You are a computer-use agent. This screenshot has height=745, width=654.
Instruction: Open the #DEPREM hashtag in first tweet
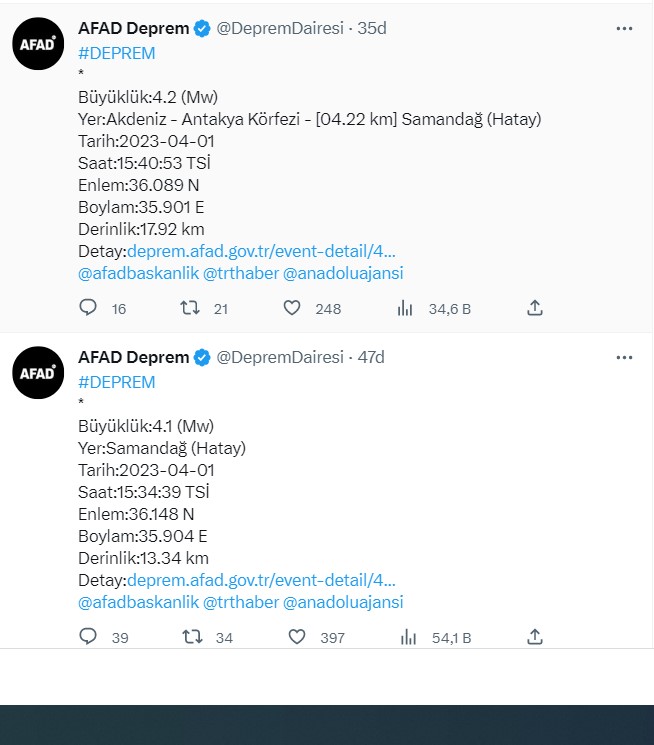click(117, 54)
